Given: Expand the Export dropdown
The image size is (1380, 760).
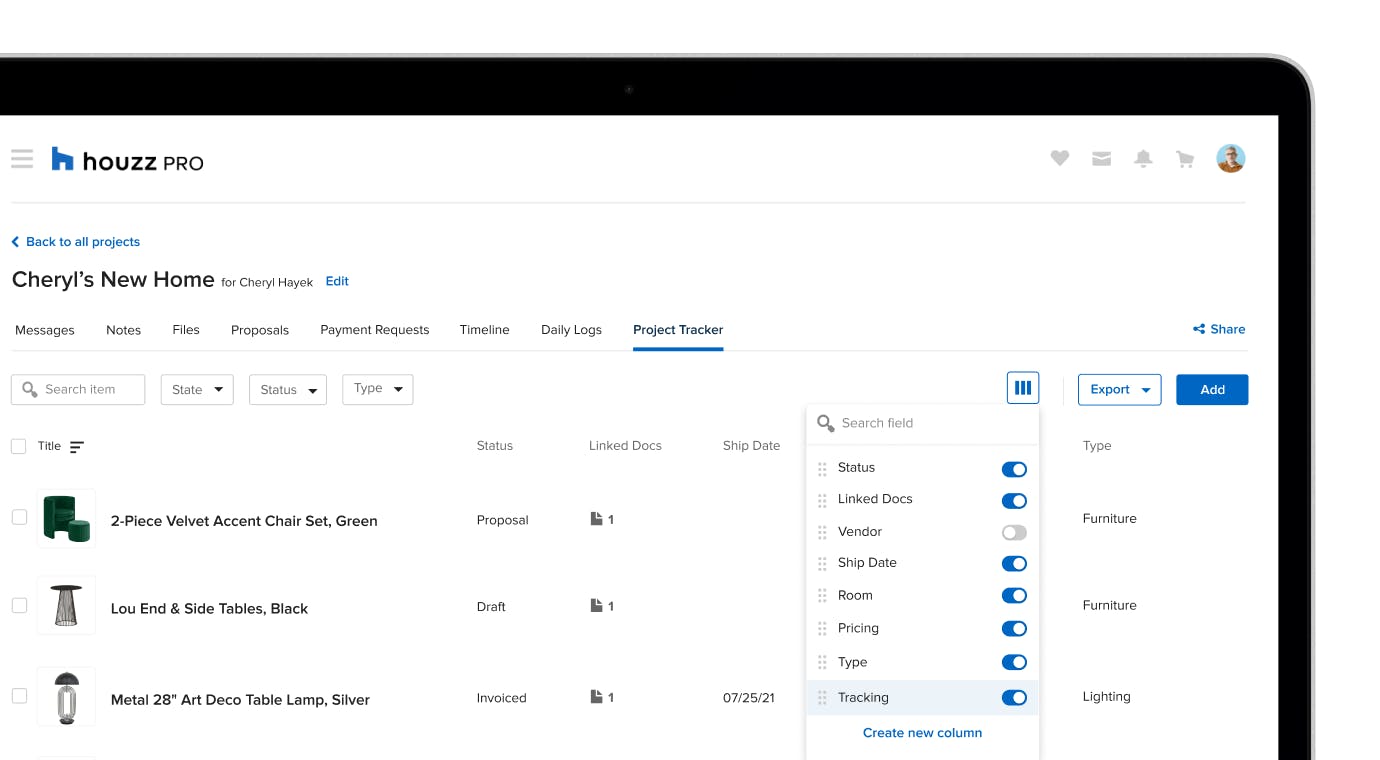Looking at the screenshot, I should point(1119,390).
